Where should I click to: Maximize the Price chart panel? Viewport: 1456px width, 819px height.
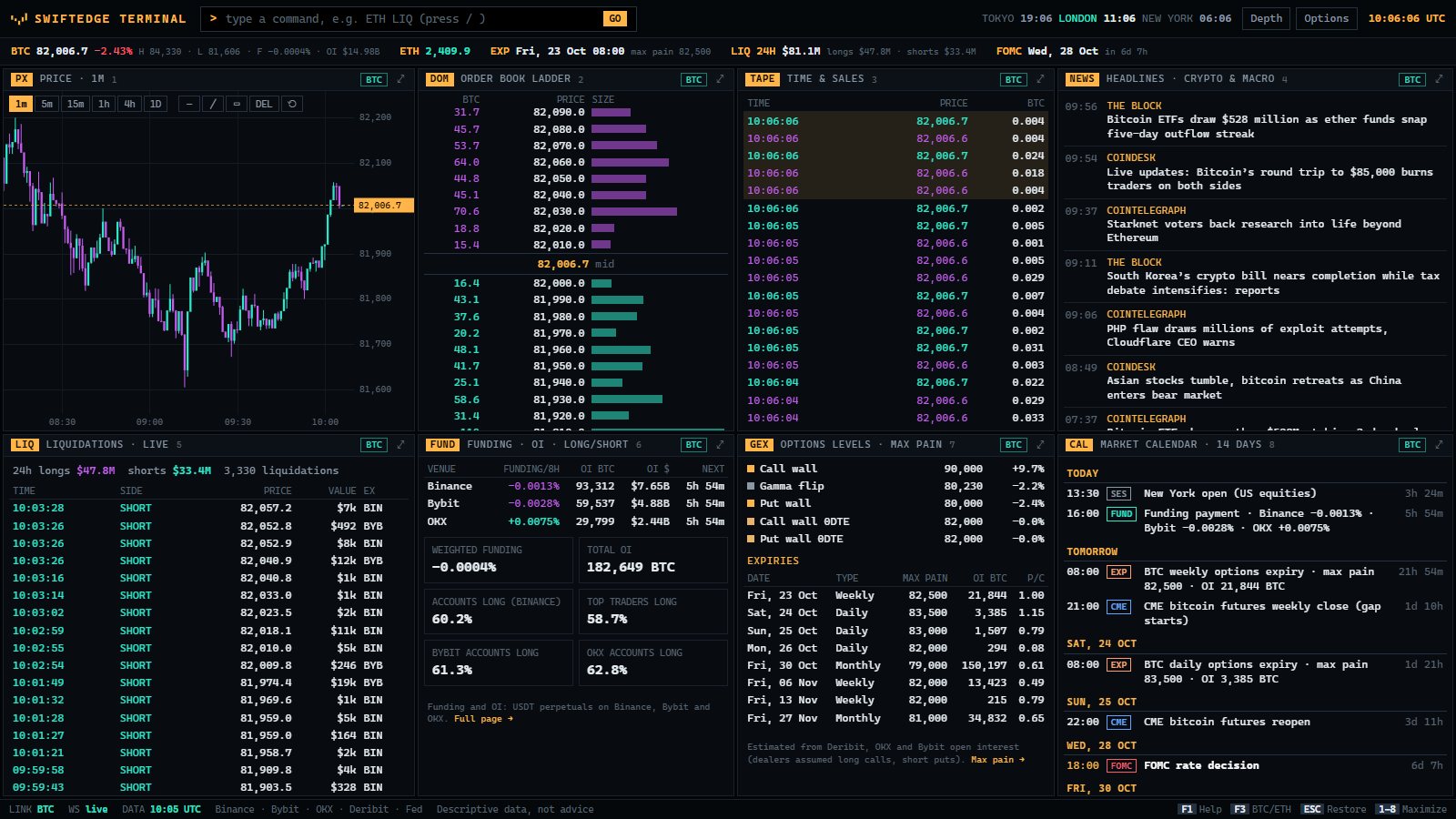coord(400,79)
